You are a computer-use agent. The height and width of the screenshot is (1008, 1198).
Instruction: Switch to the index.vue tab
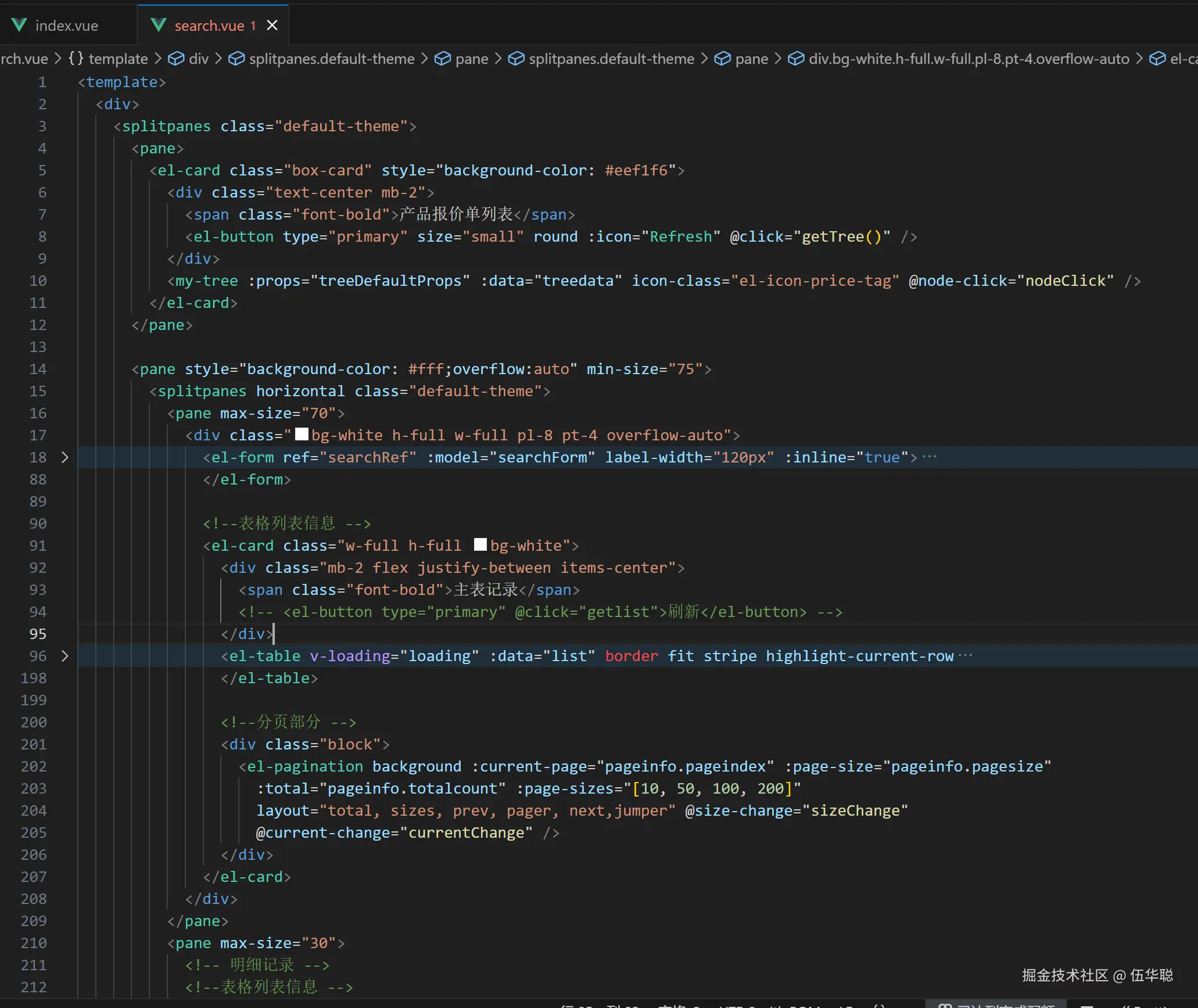66,26
